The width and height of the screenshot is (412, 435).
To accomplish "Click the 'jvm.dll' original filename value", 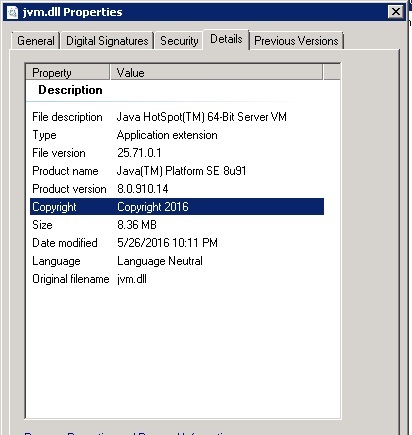I will tap(132, 279).
